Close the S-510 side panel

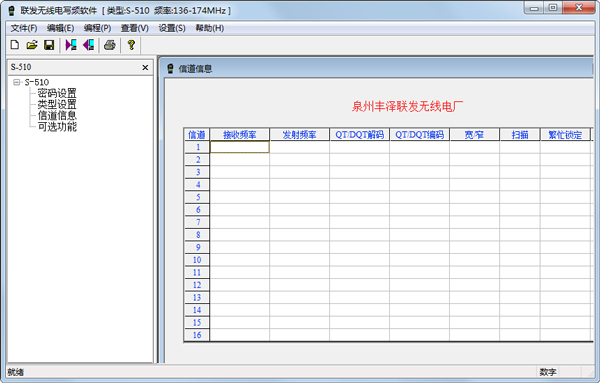(x=145, y=68)
